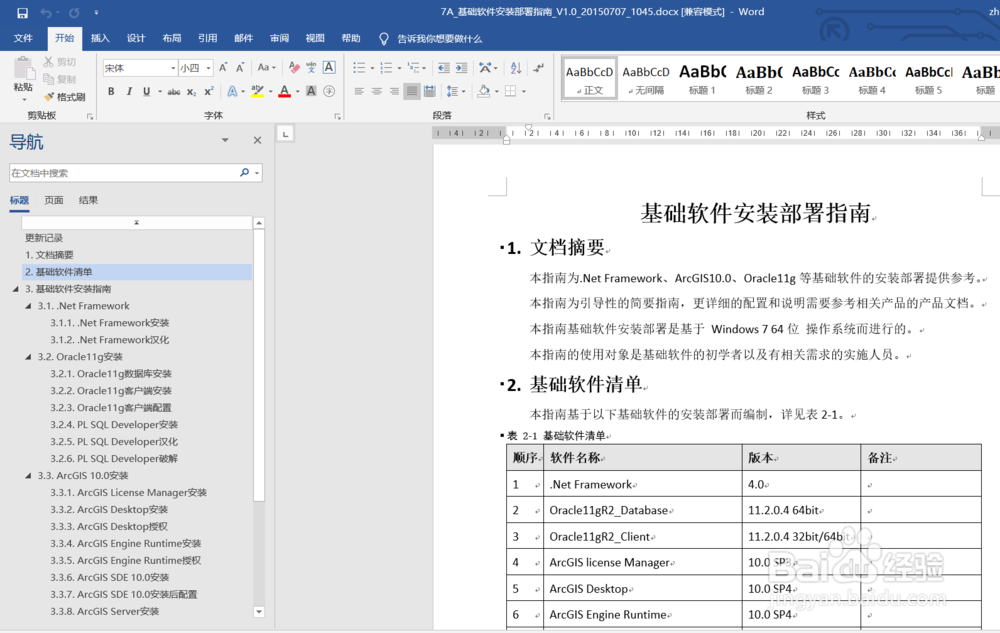The width and height of the screenshot is (1000, 633).
Task: Align text right
Action: [x=395, y=91]
